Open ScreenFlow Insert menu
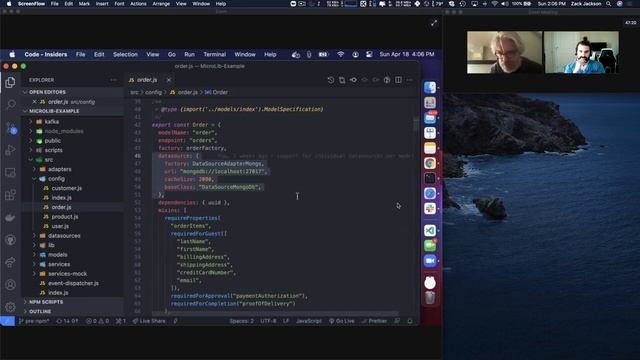The height and width of the screenshot is (360, 640). [x=102, y=4]
